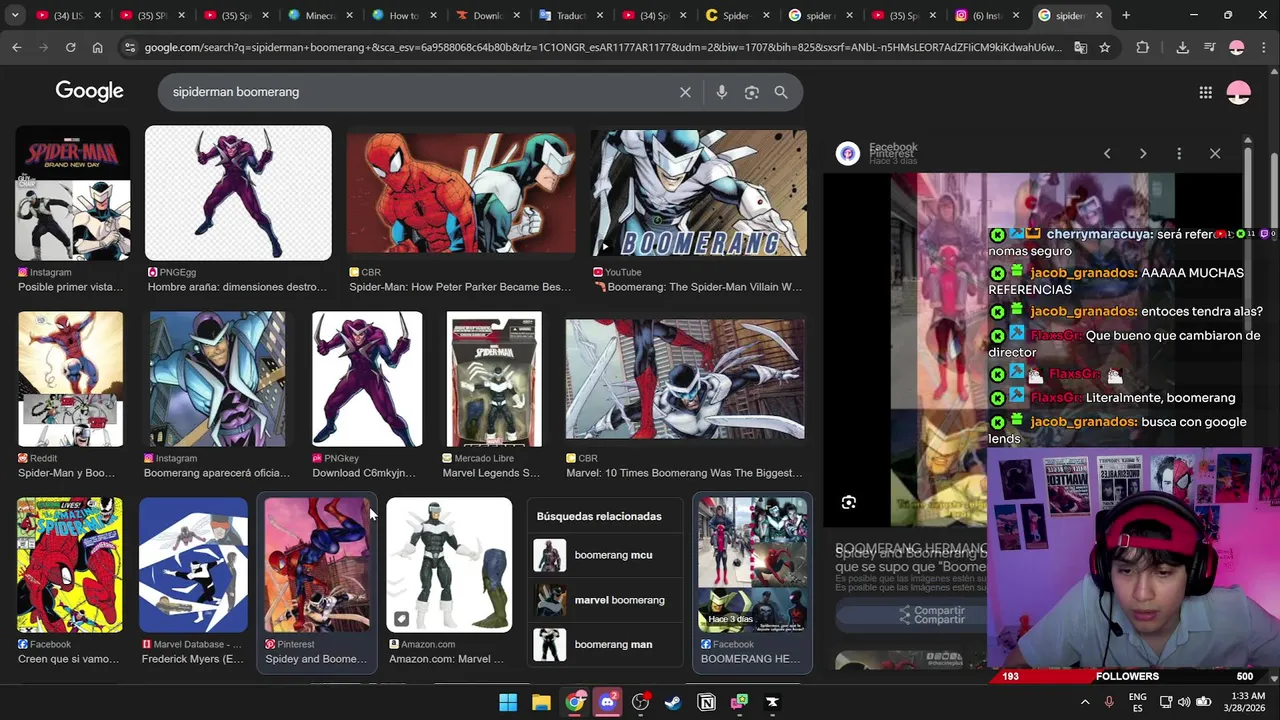Screen dimensions: 1280x720
Task: Switch to the How to browser tab
Action: coord(404,15)
